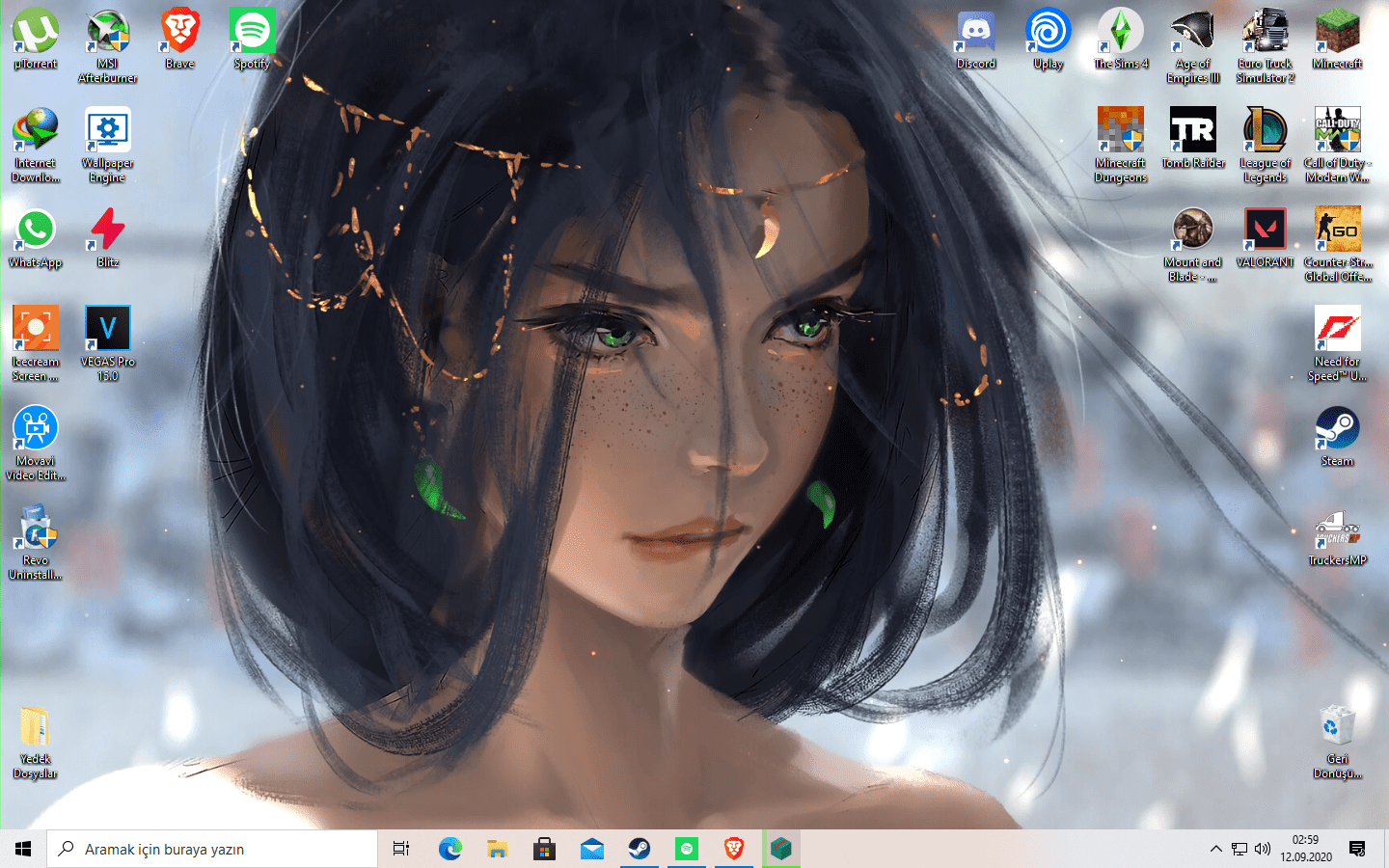Select the Geri Dönüşüm recycle bin
Screen dimensions: 1389x868
1338,741
